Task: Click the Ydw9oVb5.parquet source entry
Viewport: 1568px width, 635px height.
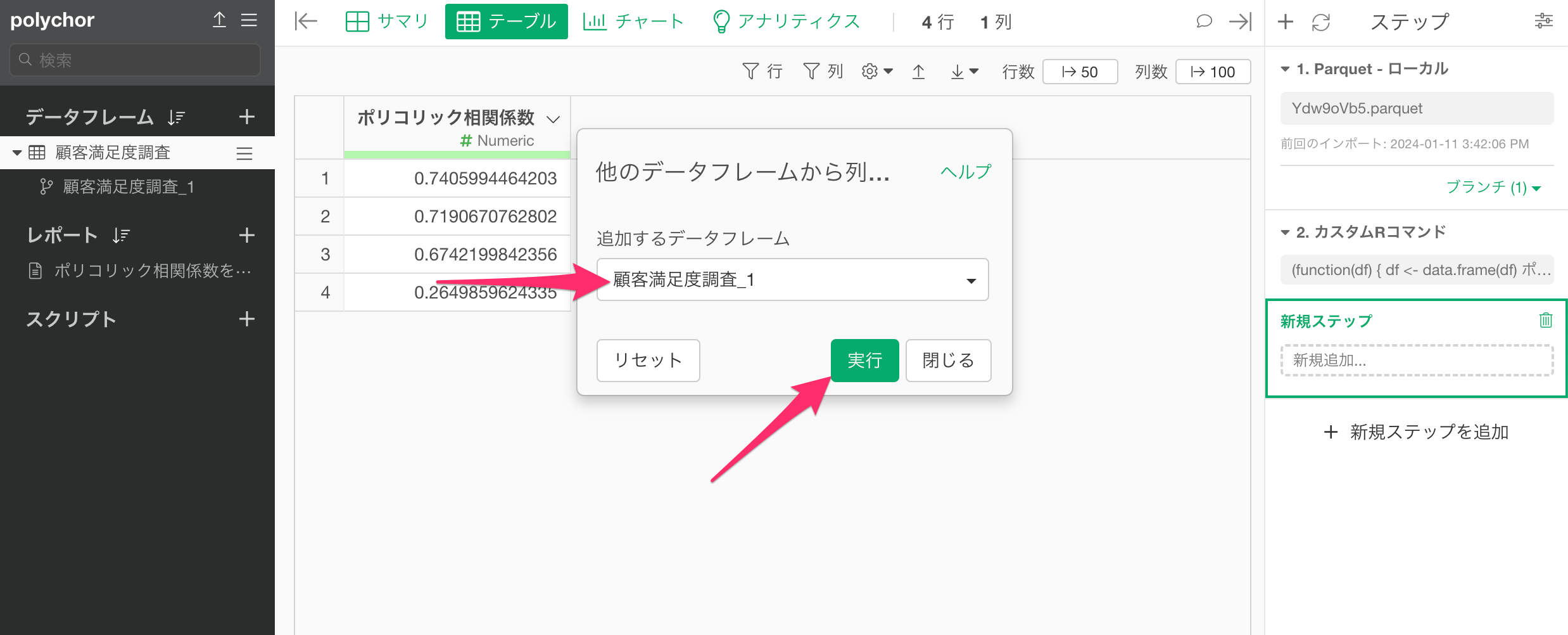Action: [x=1417, y=108]
